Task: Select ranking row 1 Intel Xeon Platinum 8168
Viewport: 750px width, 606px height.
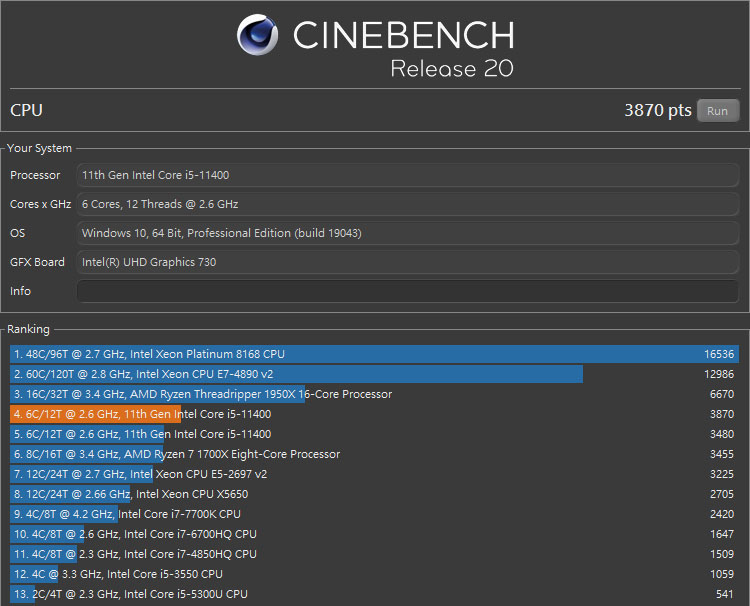Action: click(375, 354)
